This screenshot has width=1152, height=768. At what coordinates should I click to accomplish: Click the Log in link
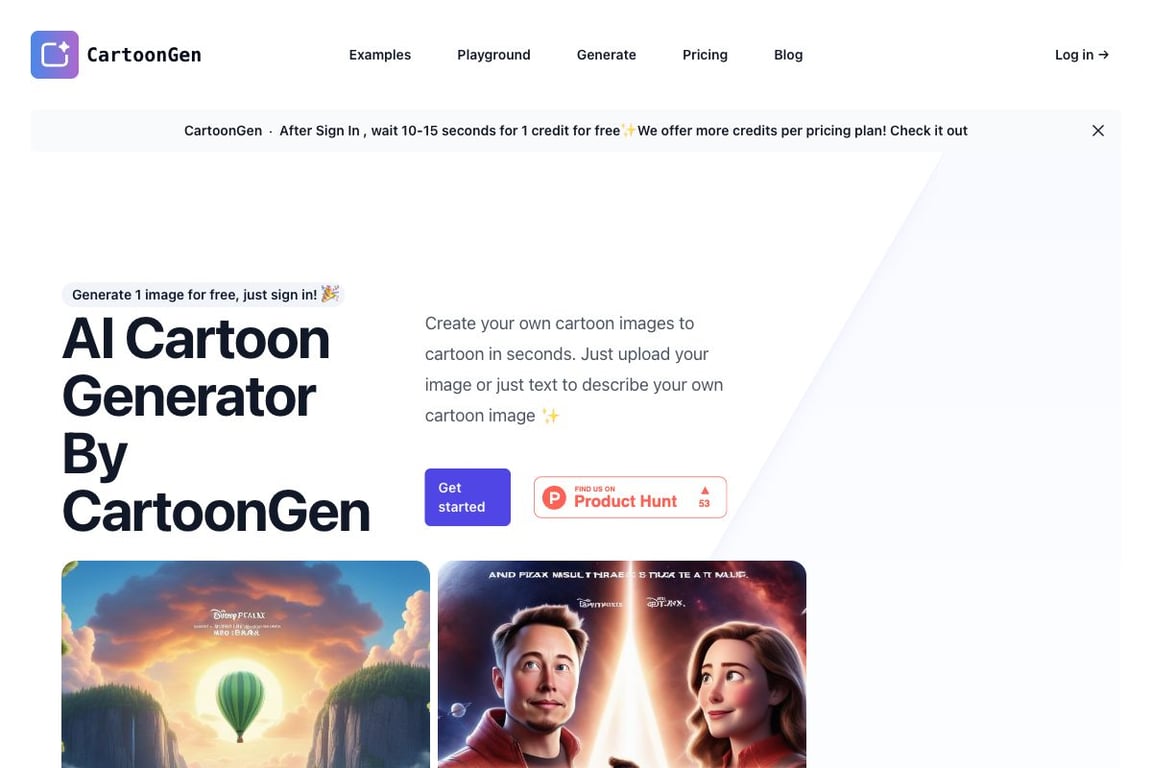click(x=1081, y=55)
